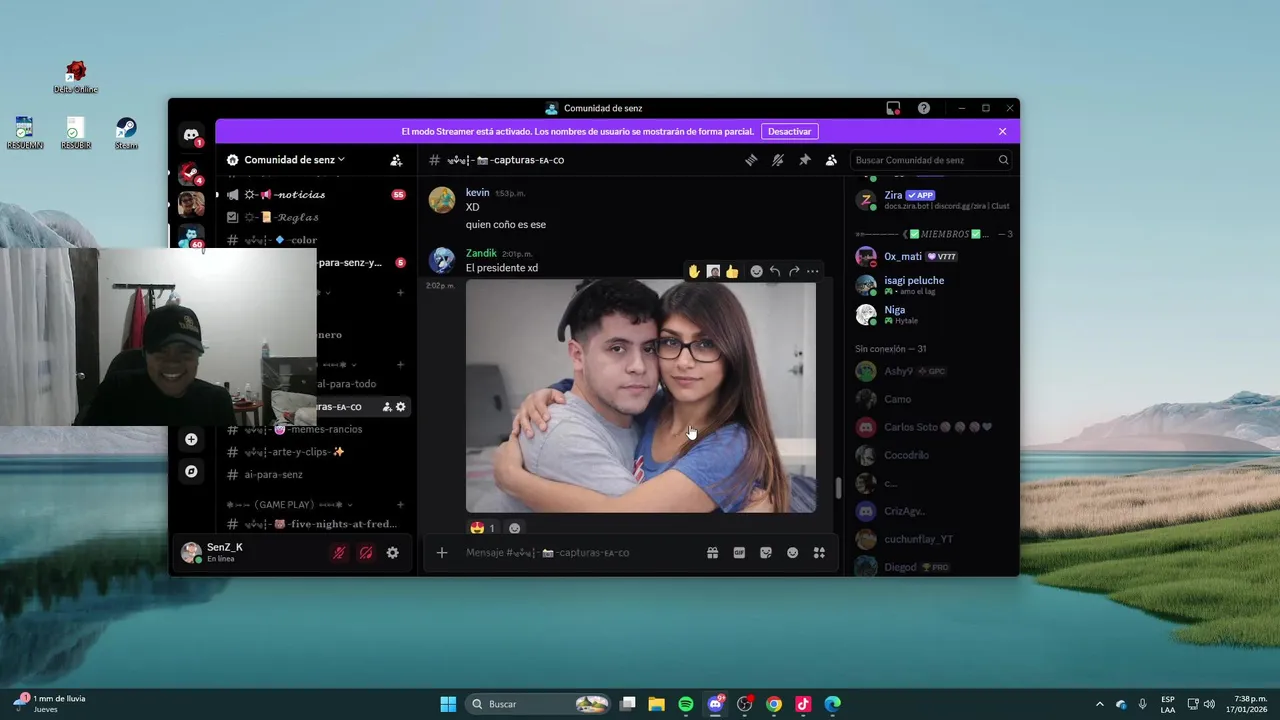Screen dimensions: 1280x720
Task: Open 0x_mati member entry
Action: (932, 257)
